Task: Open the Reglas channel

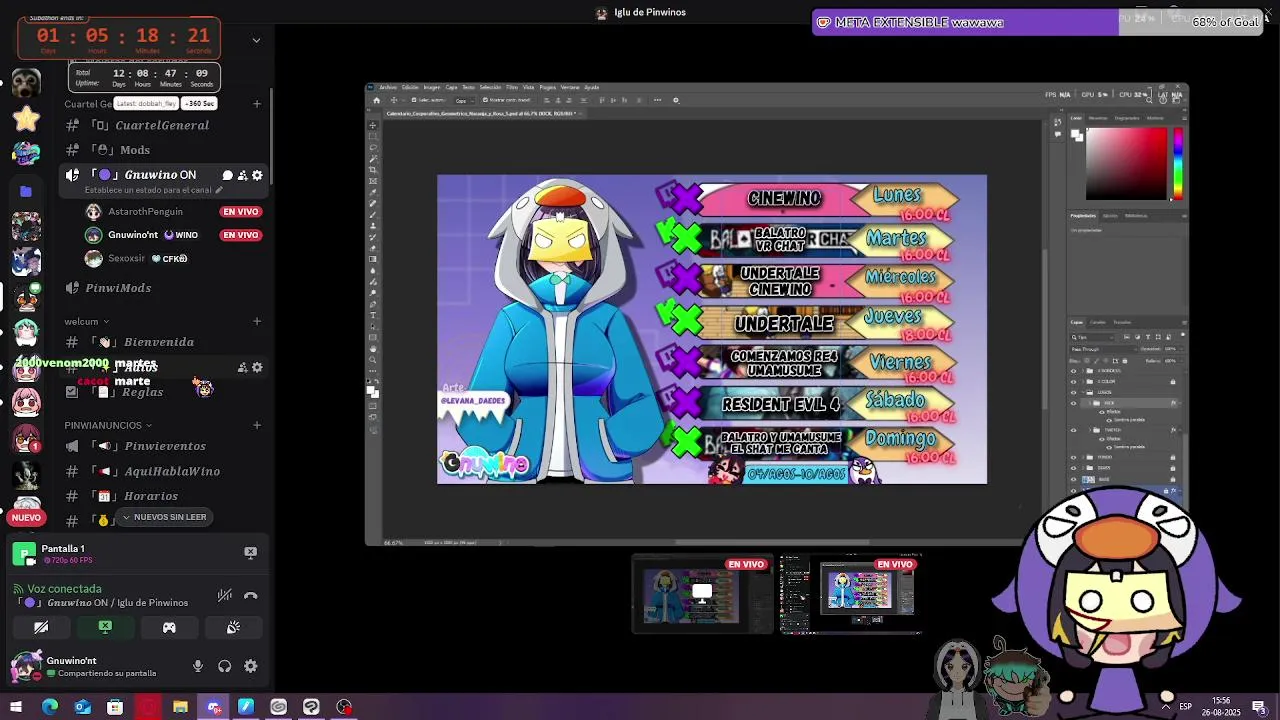Action: pos(143,392)
